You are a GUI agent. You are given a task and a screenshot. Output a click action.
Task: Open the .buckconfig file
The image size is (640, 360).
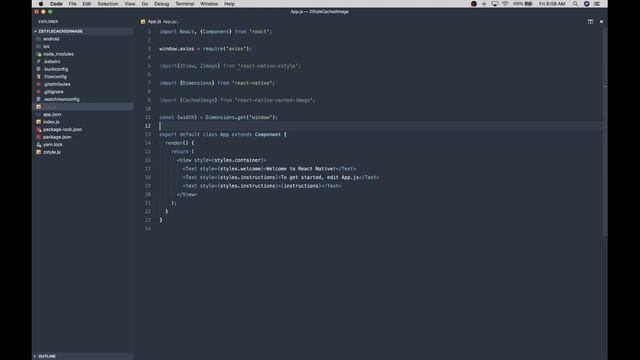(56, 69)
